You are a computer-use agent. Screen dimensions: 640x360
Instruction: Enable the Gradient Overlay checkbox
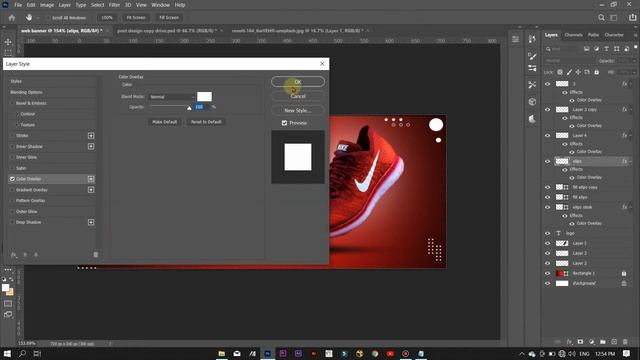(12, 190)
